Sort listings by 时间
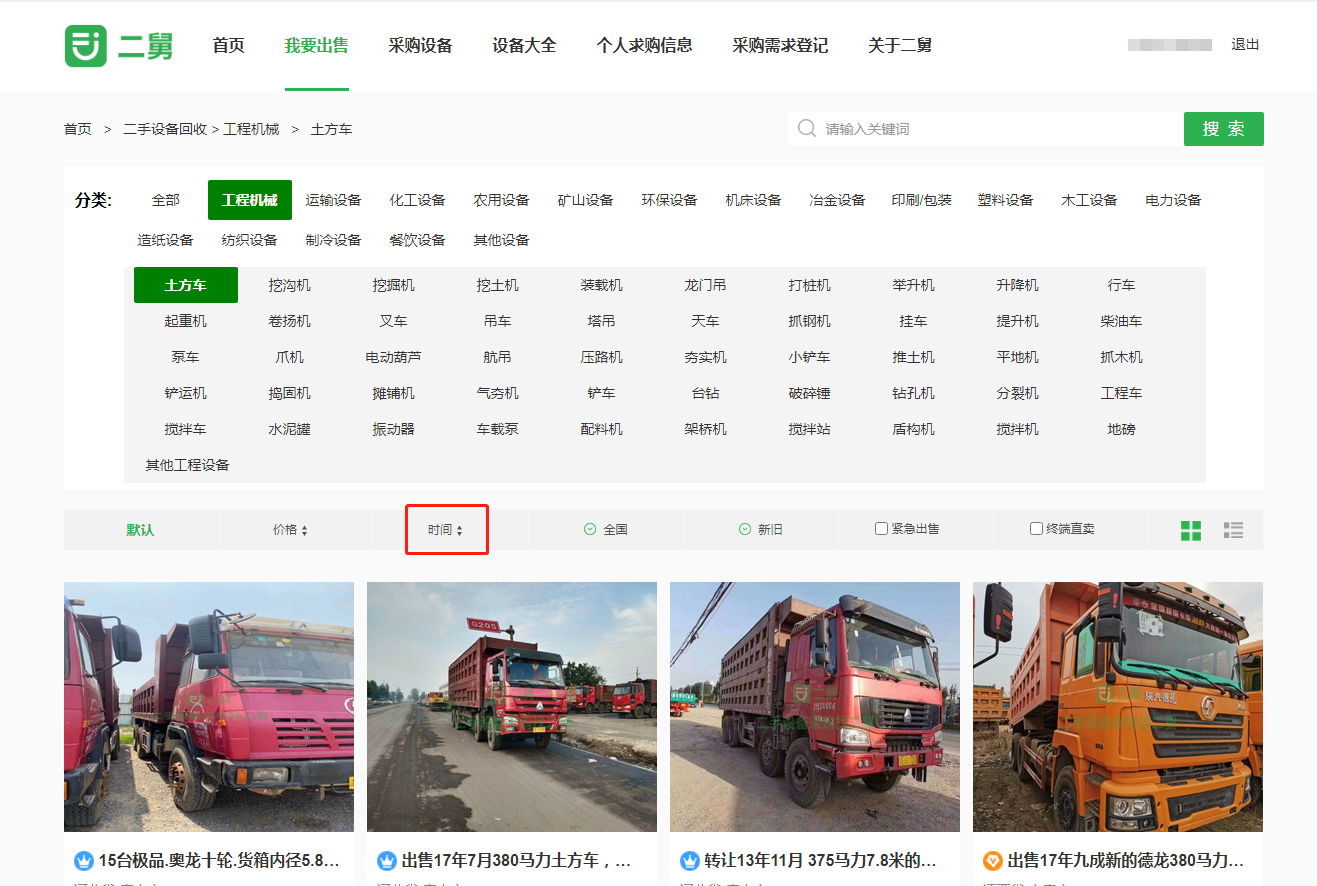1317x886 pixels. pyautogui.click(x=446, y=530)
